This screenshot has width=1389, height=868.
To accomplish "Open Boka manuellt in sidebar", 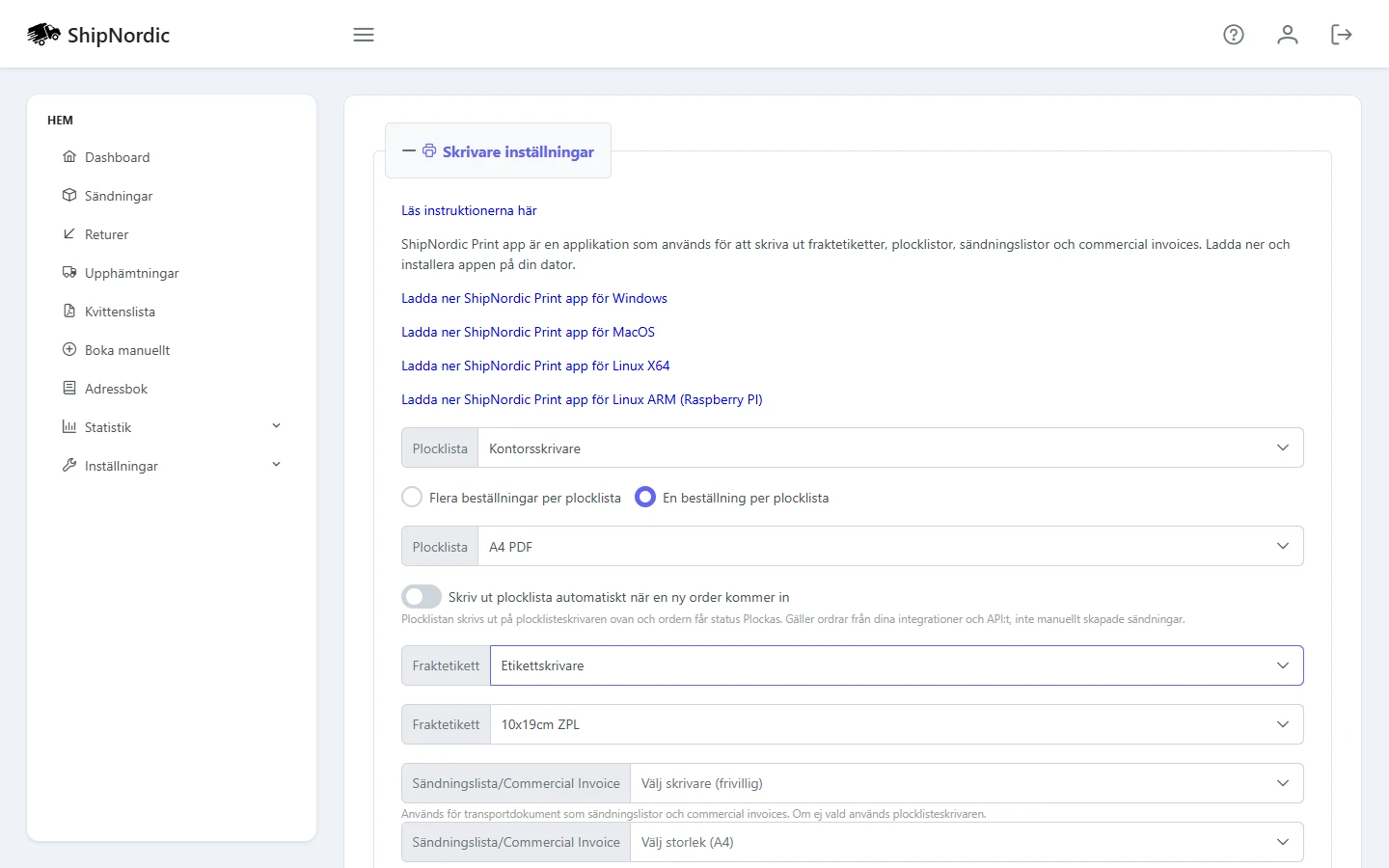I will [172, 350].
